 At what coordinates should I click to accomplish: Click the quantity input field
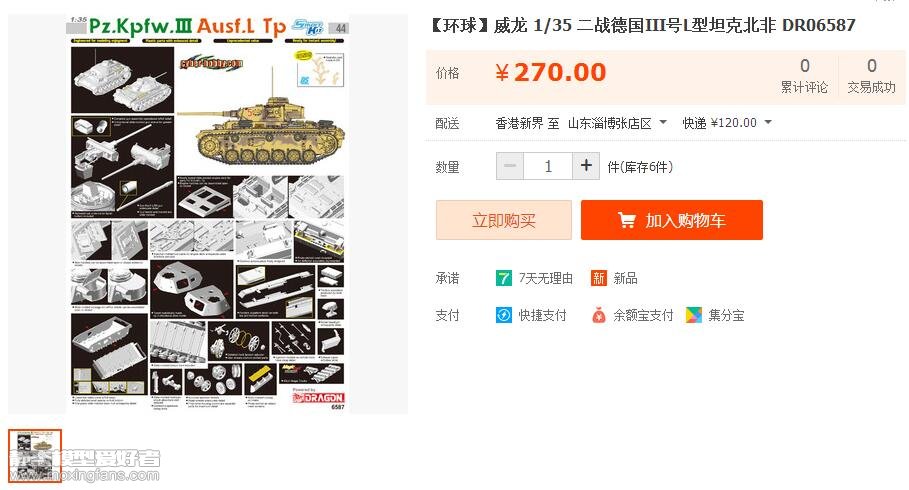[548, 166]
